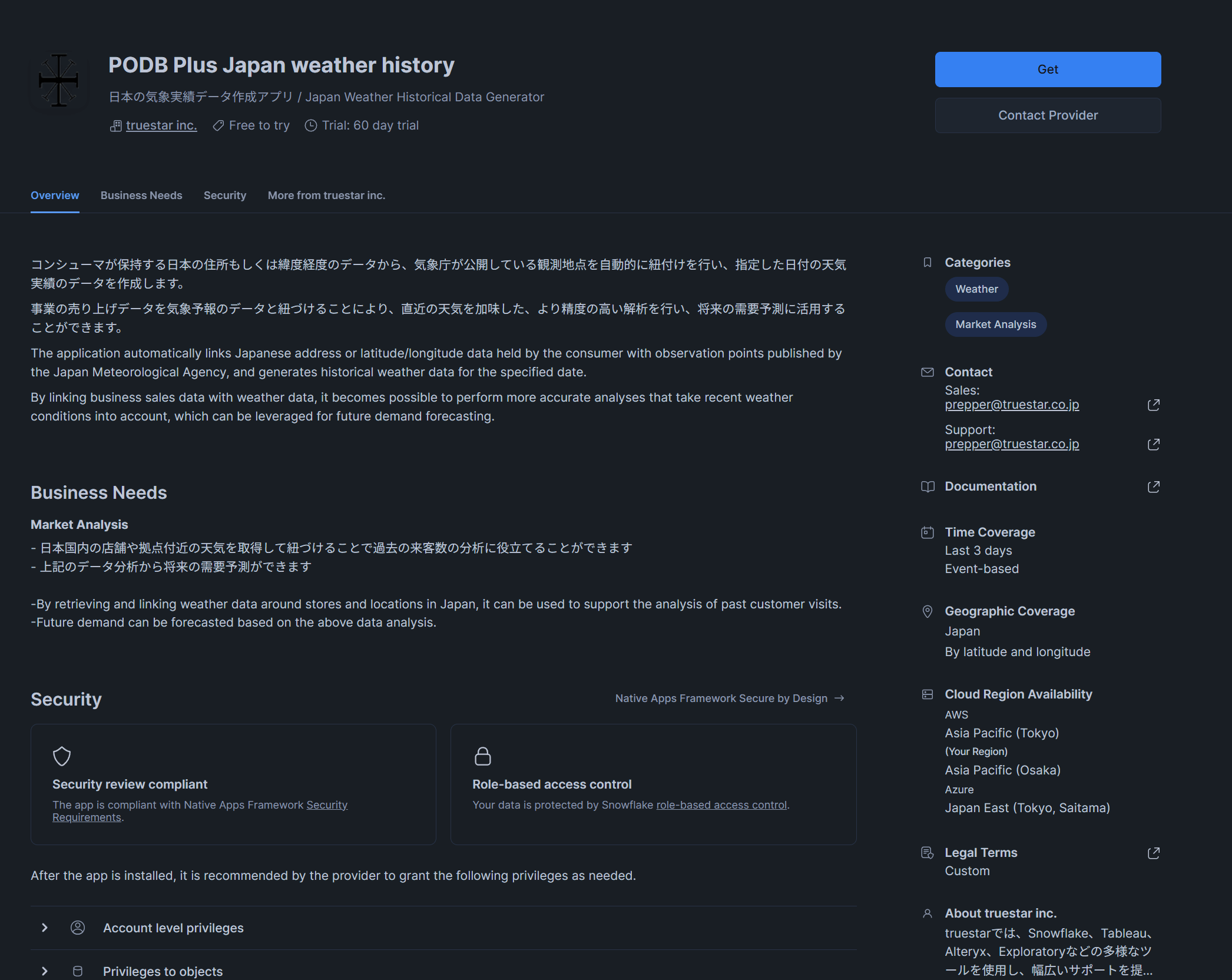Click the Sales prepper@truestar.co.jp email link
This screenshot has width=1232, height=980.
click(x=1012, y=405)
